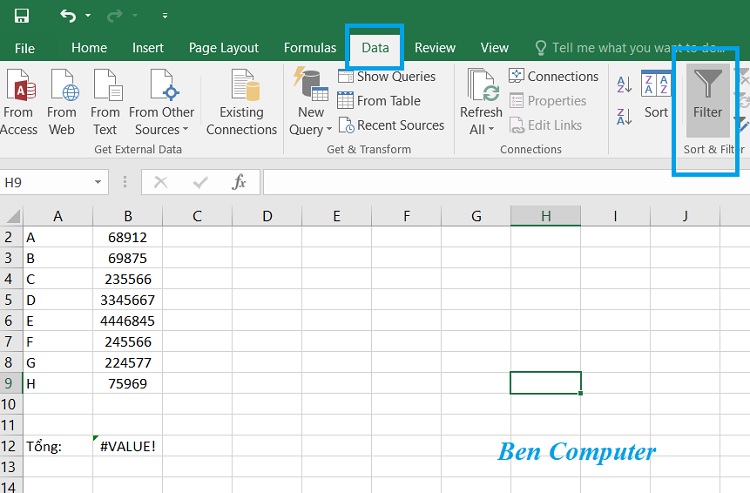The image size is (750, 493).
Task: Select column A header
Action: click(58, 216)
